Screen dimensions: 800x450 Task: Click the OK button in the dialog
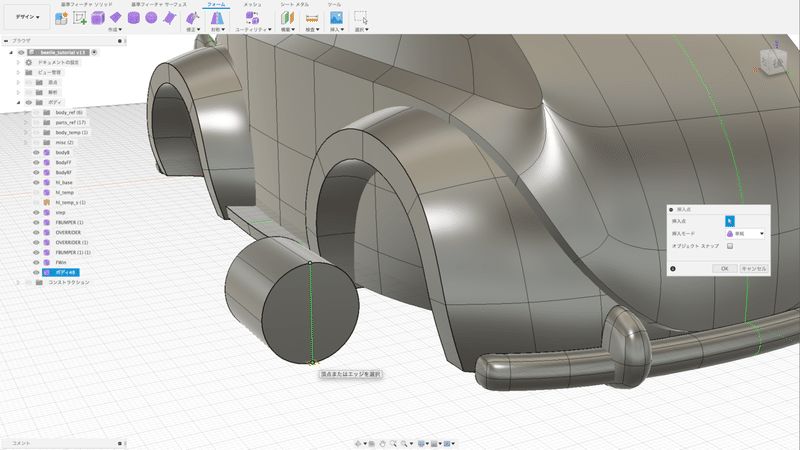click(x=724, y=268)
